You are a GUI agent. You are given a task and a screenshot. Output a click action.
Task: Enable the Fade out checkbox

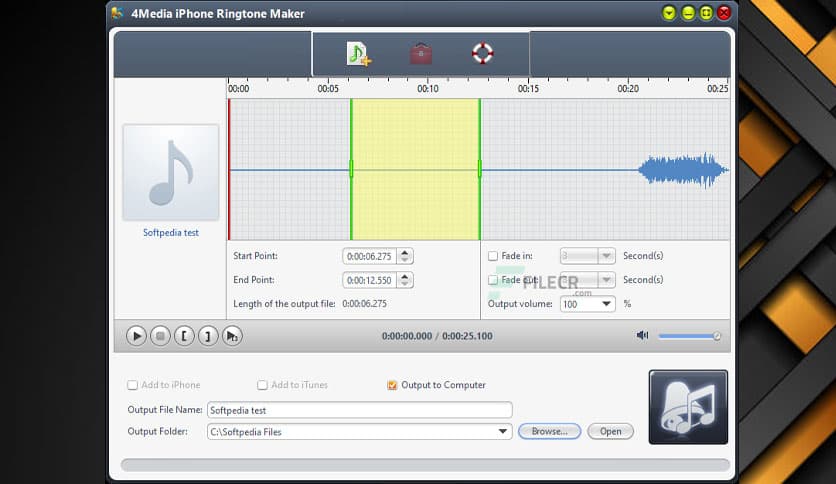pyautogui.click(x=493, y=280)
